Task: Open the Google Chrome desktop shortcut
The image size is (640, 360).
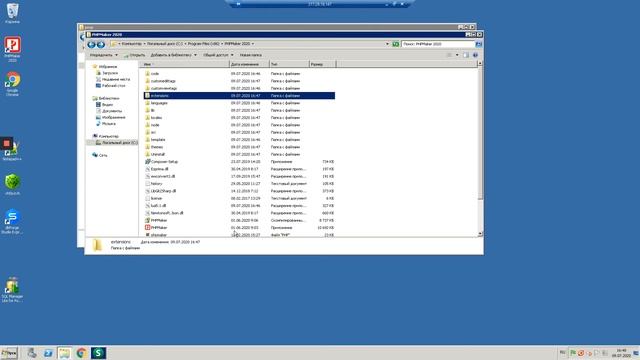Action: coord(12,84)
